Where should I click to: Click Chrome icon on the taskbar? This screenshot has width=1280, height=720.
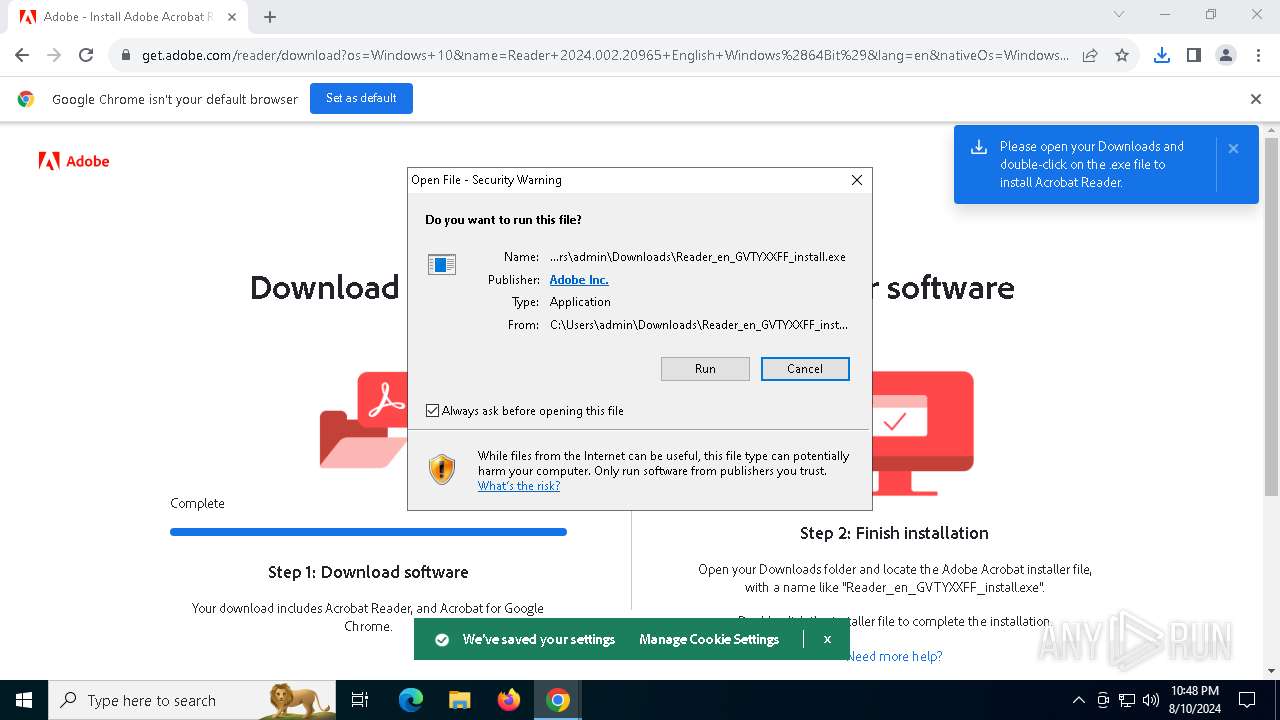558,700
